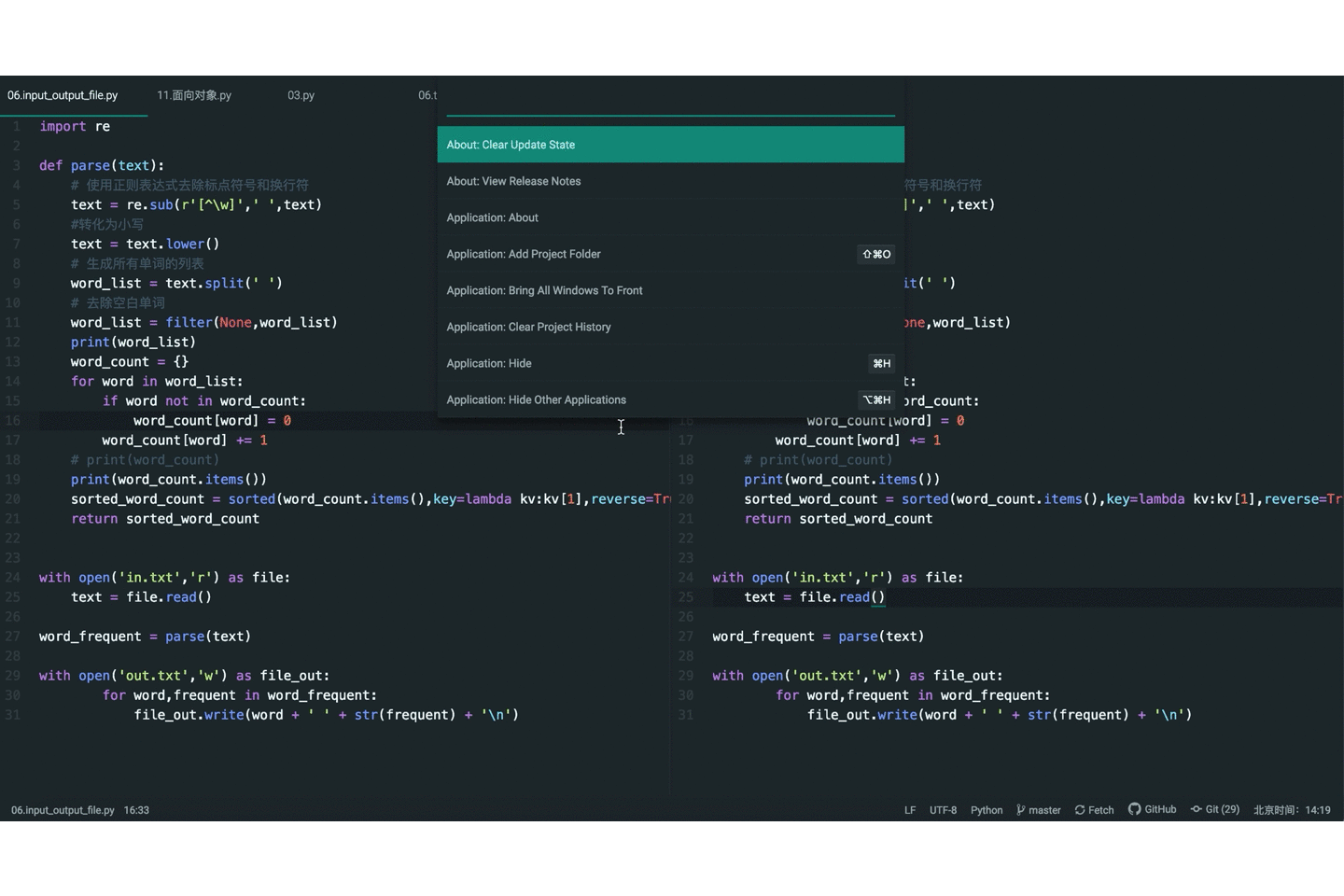Screen dimensions: 1344x896
Task: Click 'for word in word_list:' line
Action: pyautogui.click(x=157, y=381)
